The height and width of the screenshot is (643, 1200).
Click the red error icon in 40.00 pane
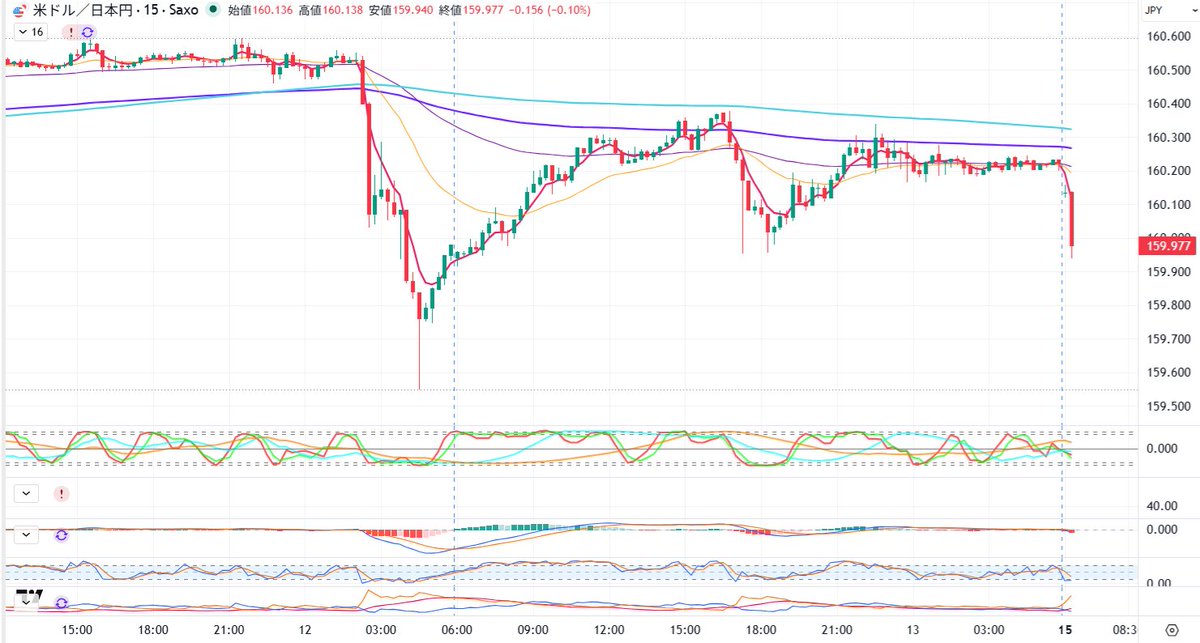(x=62, y=493)
